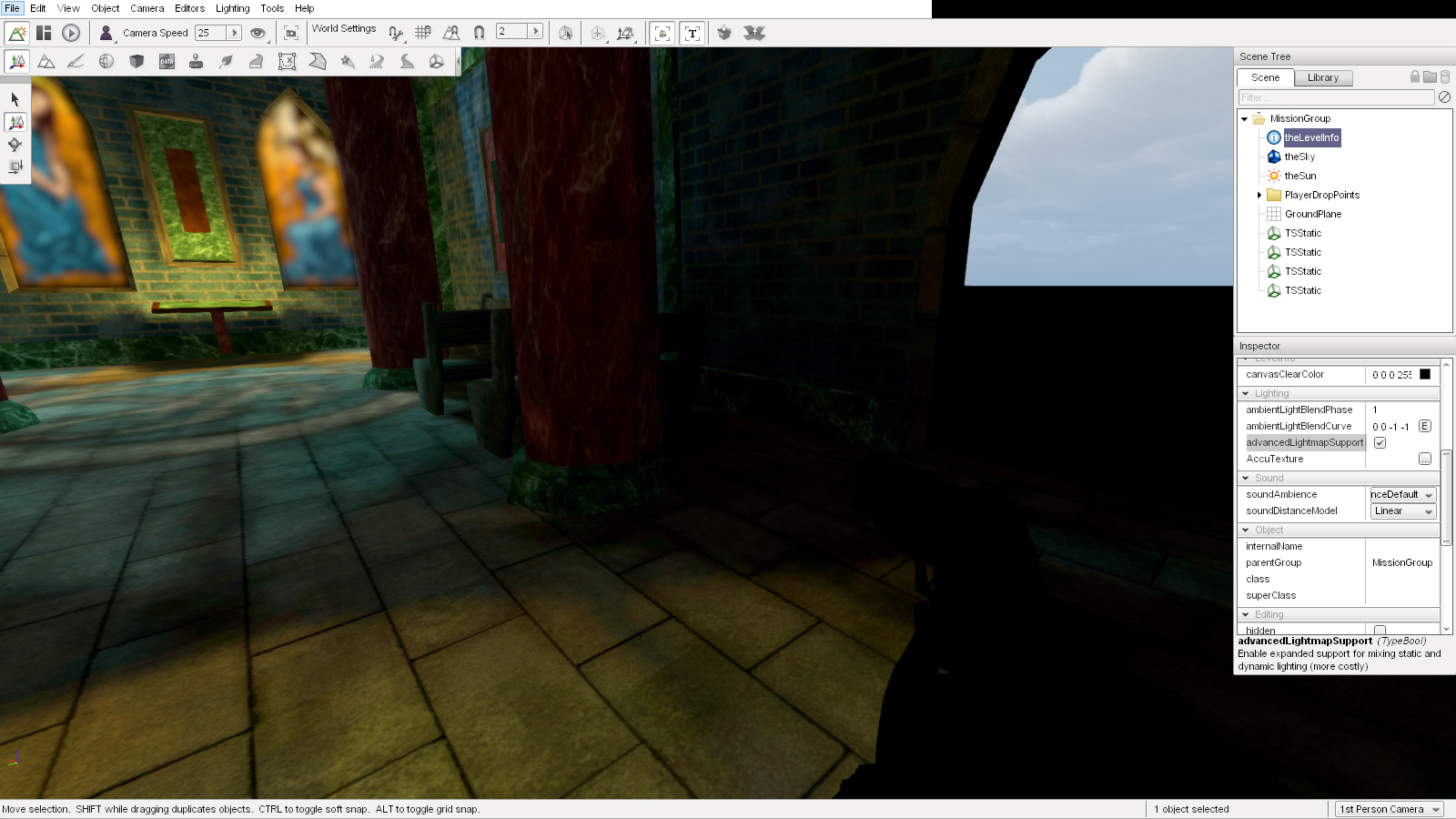Lock selection with Scene Tree lock icon
1456x819 pixels.
point(1415,77)
